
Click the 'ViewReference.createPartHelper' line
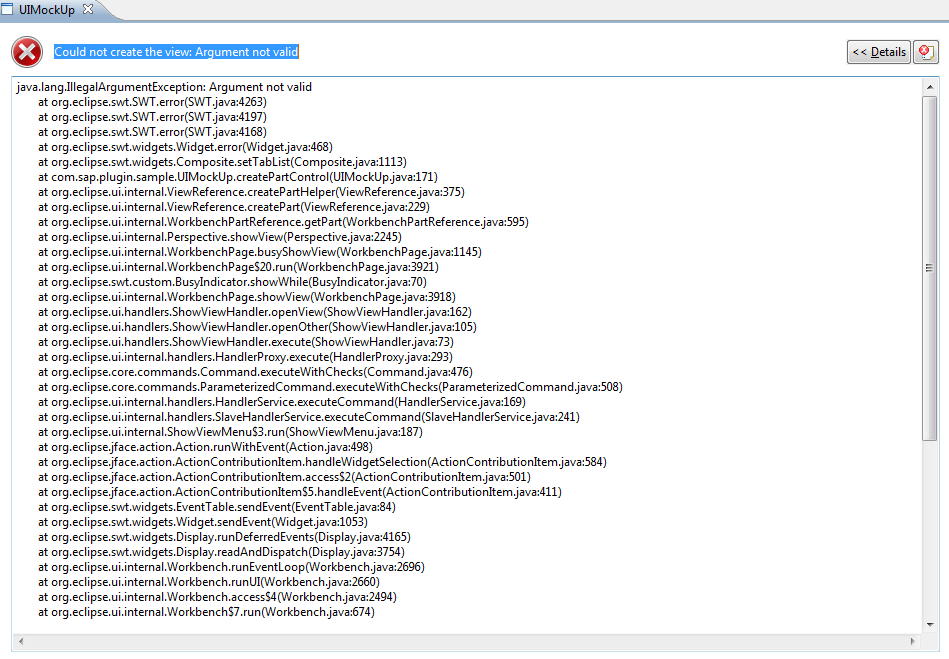point(251,192)
